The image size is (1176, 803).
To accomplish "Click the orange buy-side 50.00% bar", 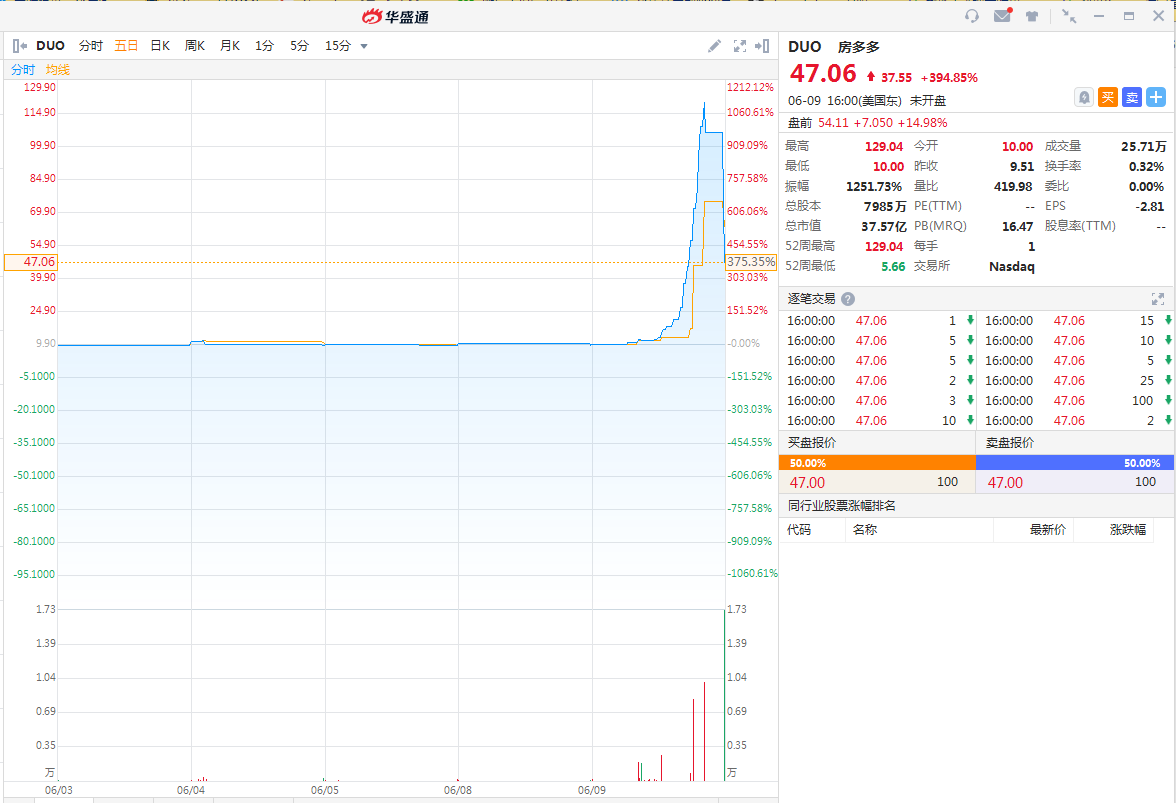I will [878, 463].
